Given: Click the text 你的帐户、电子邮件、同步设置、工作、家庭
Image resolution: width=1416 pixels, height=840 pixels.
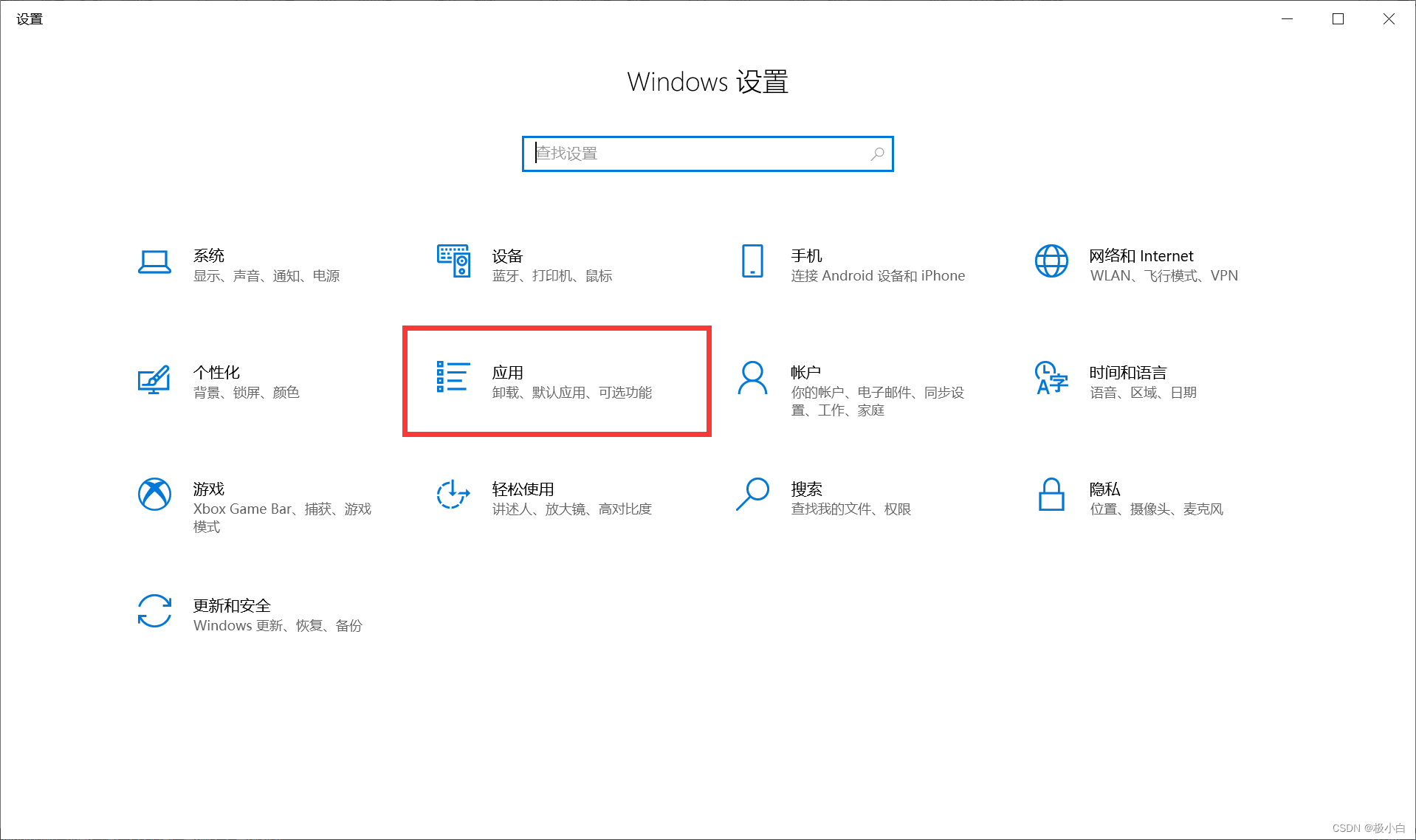Looking at the screenshot, I should tap(878, 402).
